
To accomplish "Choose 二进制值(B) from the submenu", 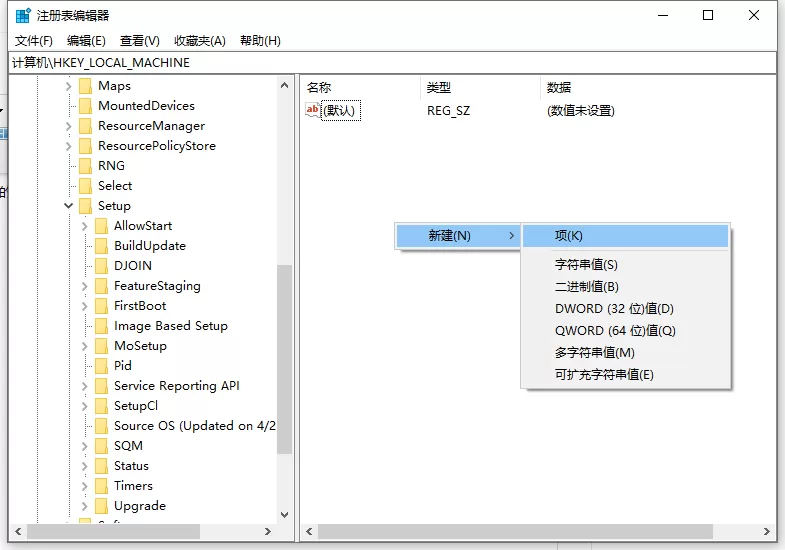I will (x=625, y=286).
